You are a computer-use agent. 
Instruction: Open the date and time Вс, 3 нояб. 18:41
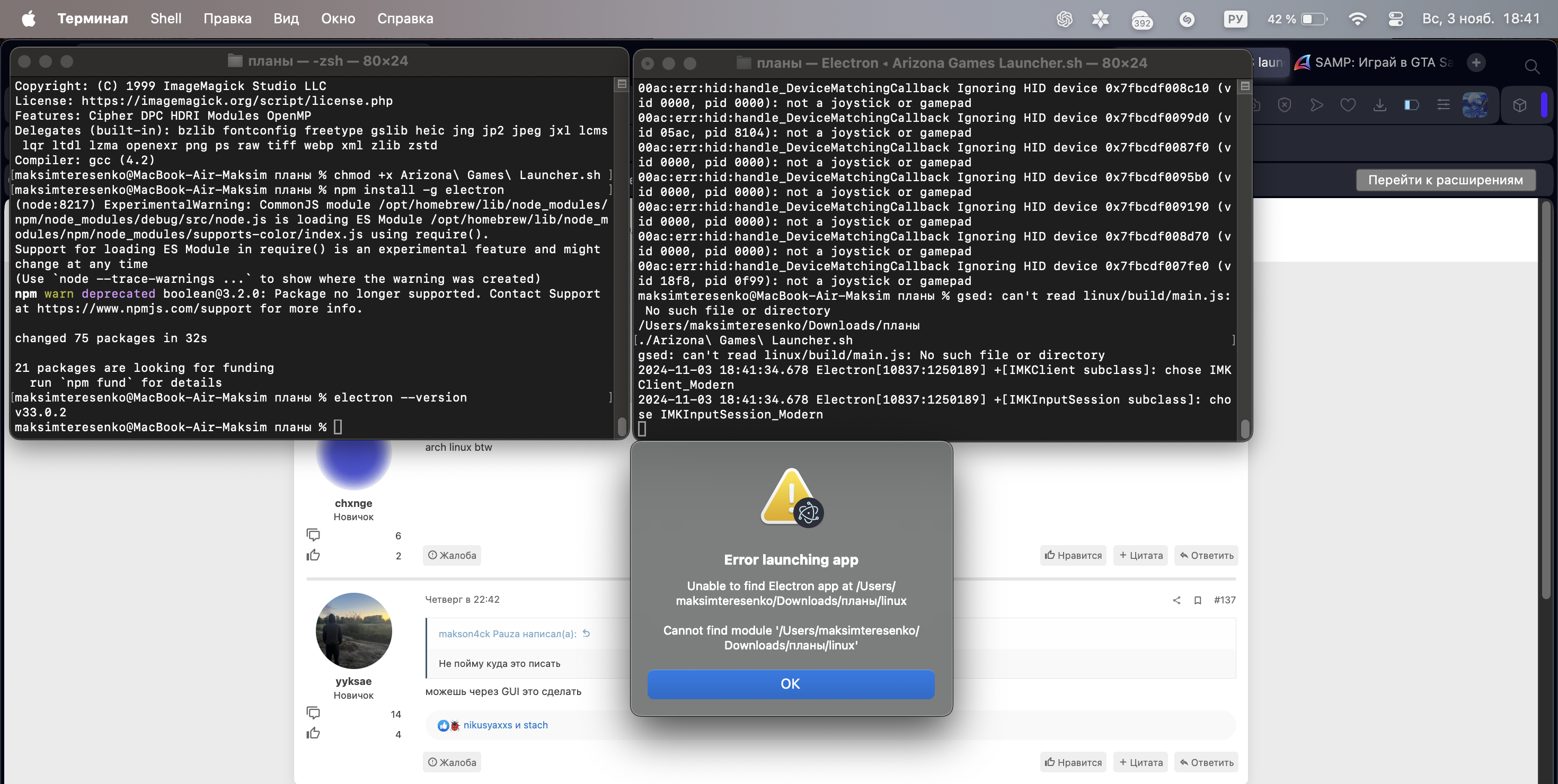pyautogui.click(x=1481, y=19)
